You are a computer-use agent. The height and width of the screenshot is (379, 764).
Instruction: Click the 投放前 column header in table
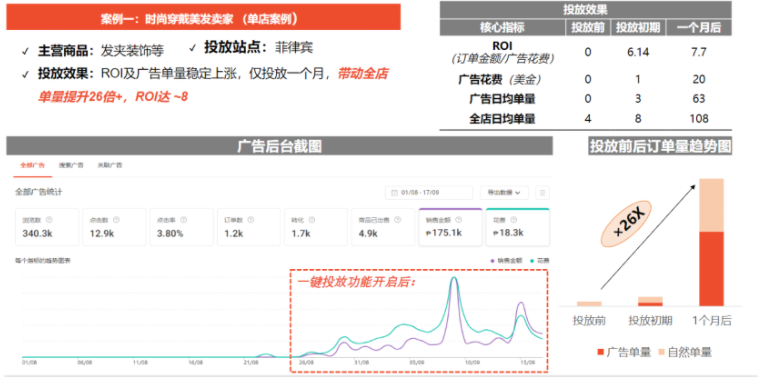pos(588,28)
